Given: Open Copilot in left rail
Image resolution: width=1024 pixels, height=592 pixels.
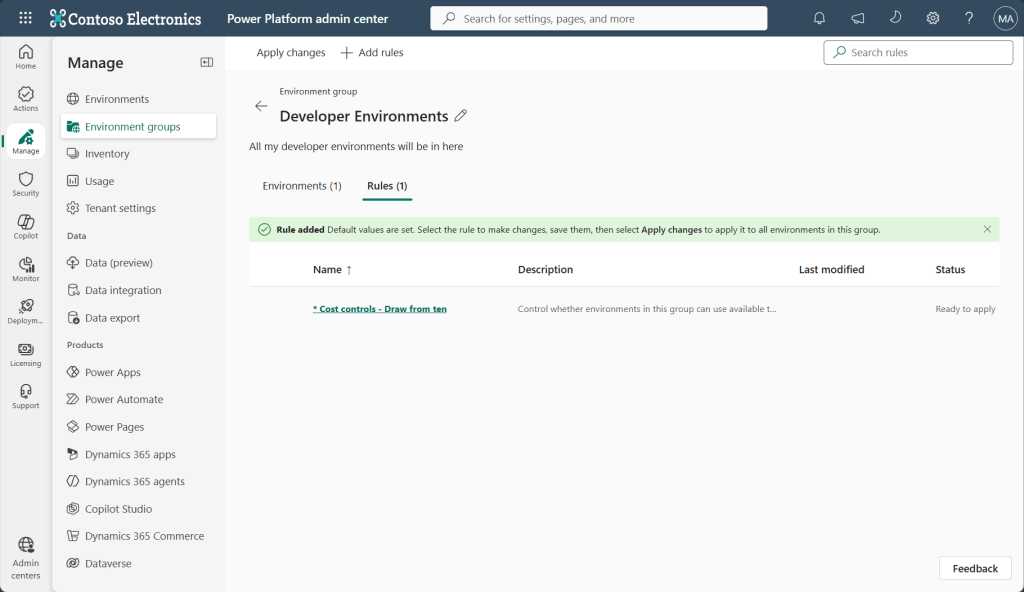Looking at the screenshot, I should click(25, 227).
